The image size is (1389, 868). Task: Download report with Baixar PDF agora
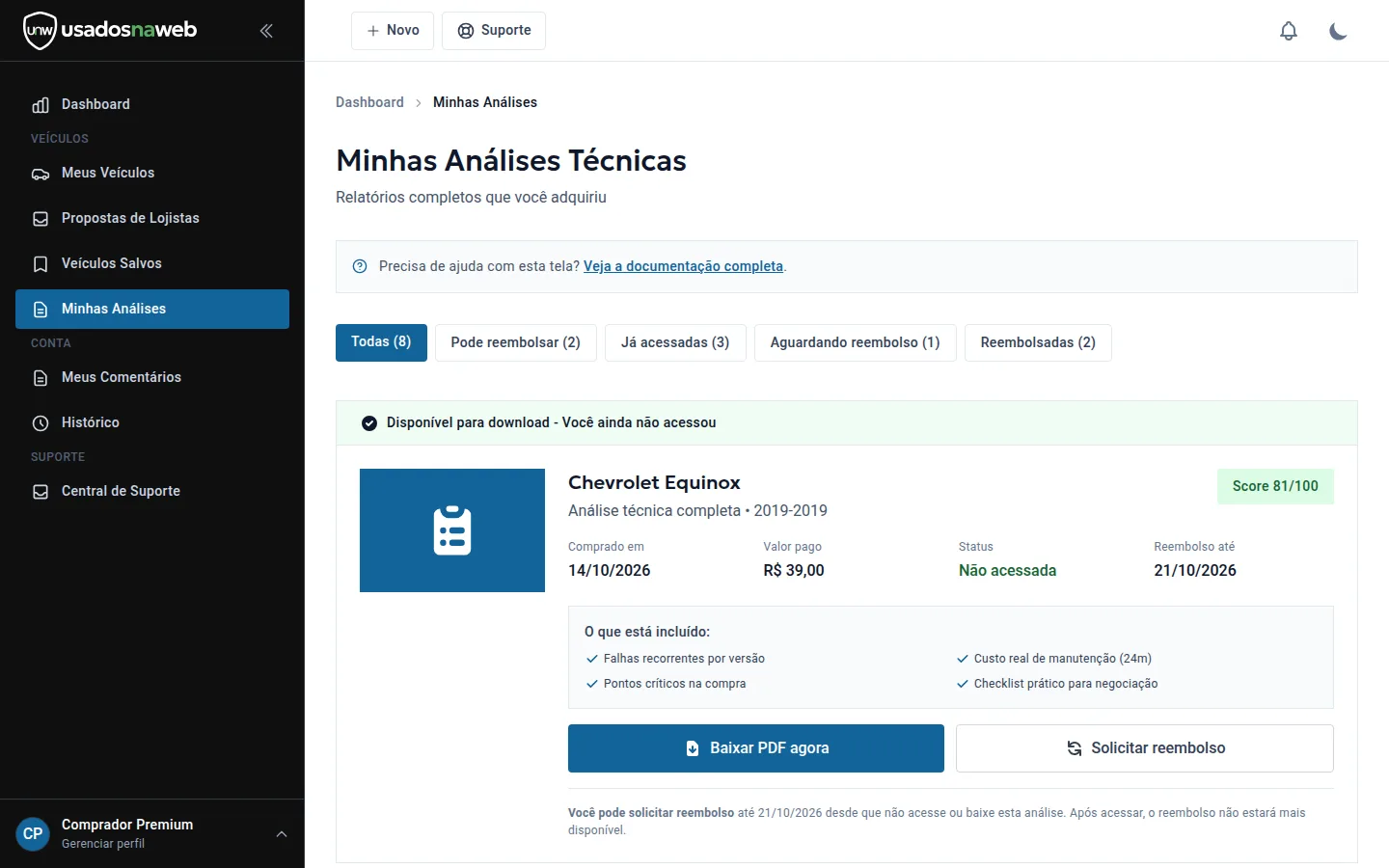756,748
